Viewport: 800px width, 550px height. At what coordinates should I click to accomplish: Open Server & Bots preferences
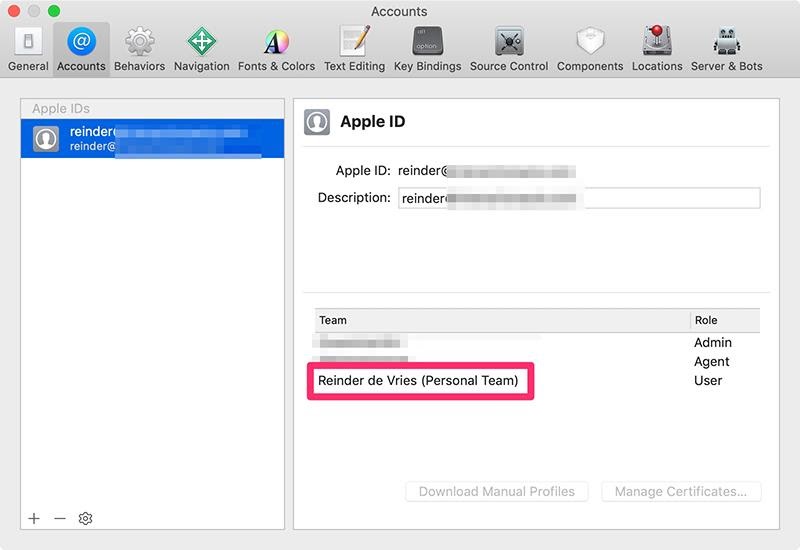(x=726, y=49)
